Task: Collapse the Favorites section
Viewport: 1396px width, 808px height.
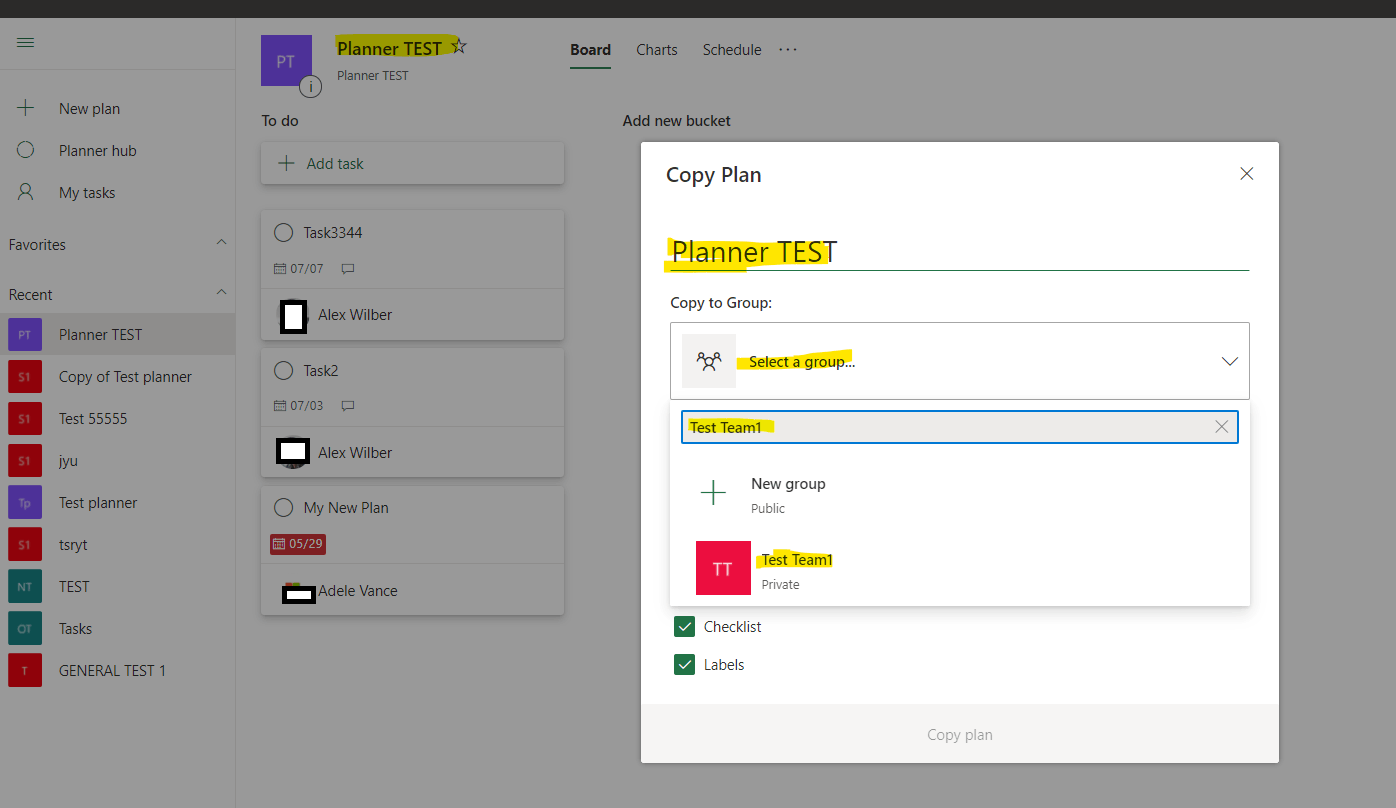Action: [221, 244]
